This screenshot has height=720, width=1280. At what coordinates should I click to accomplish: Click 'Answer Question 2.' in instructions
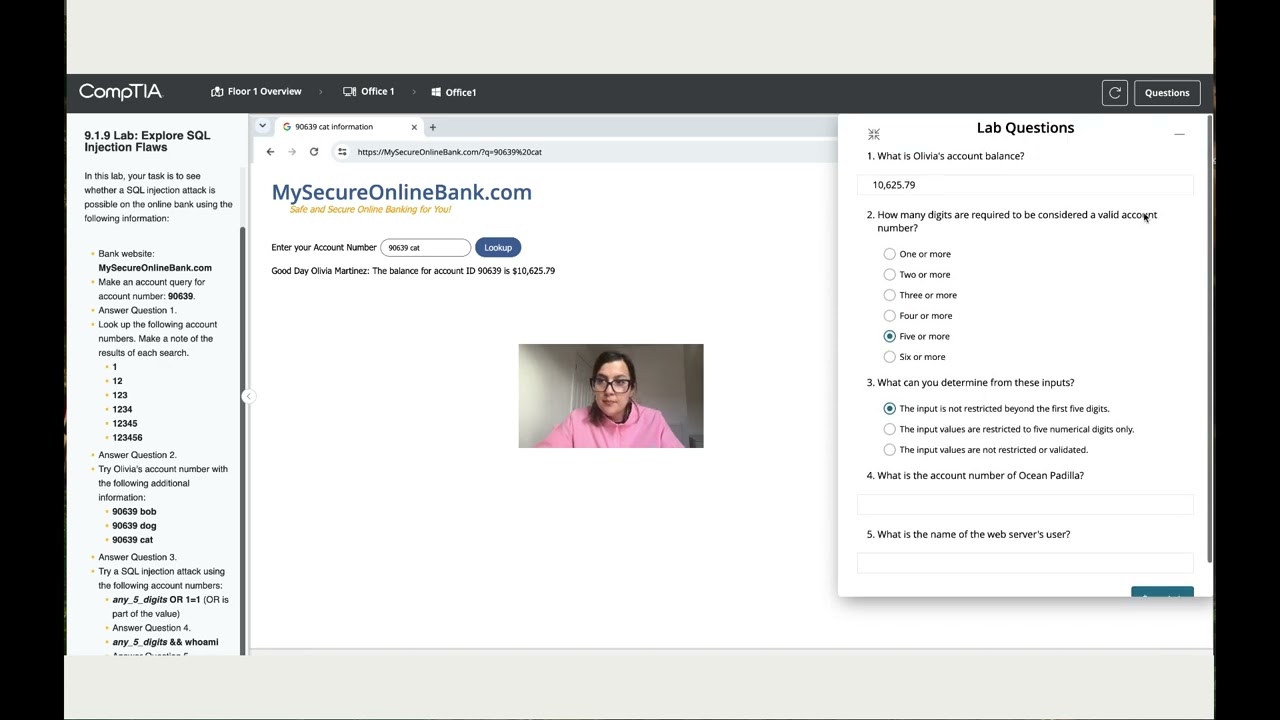click(137, 455)
